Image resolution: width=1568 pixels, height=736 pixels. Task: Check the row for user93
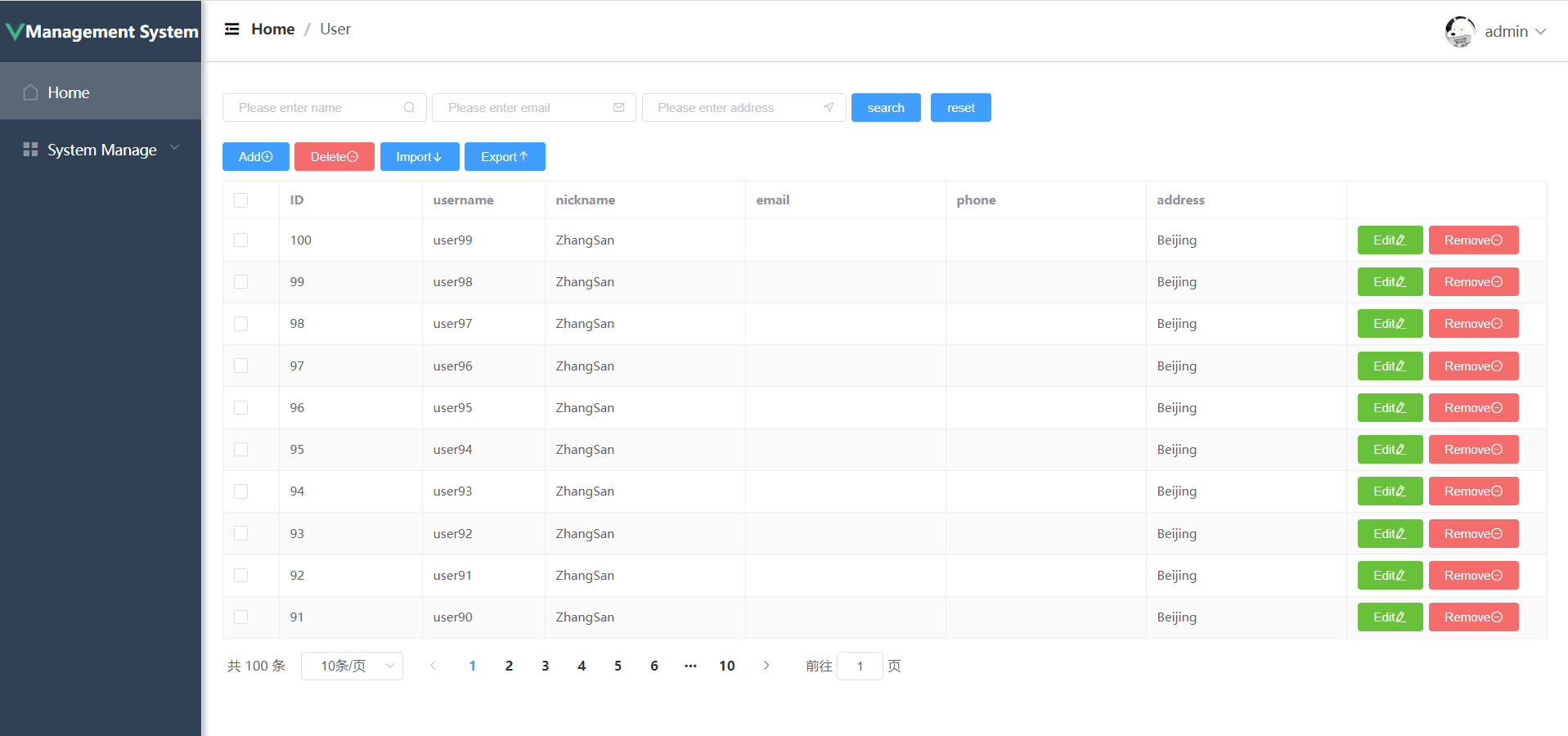[240, 491]
